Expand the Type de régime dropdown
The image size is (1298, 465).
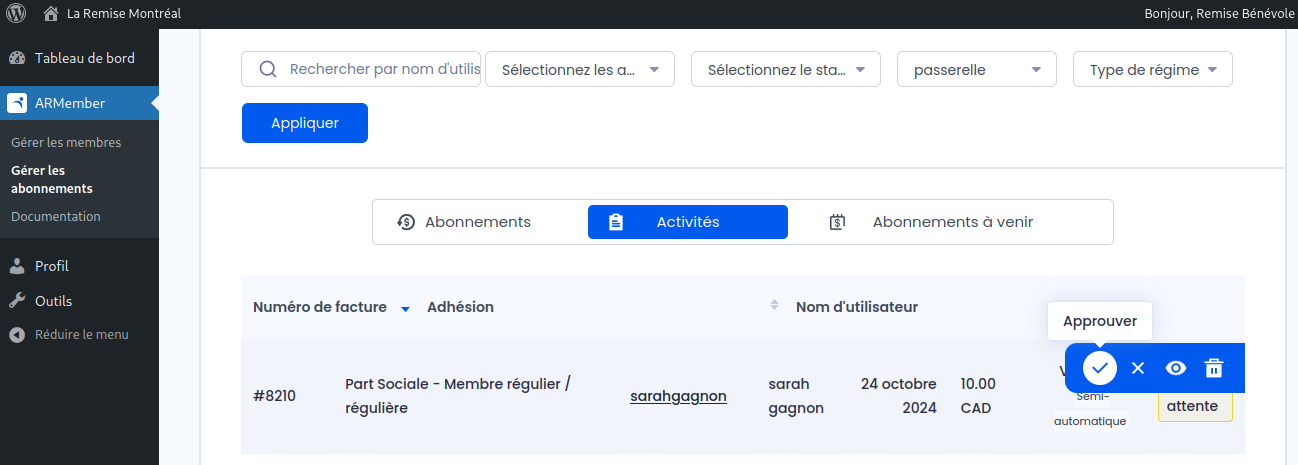1153,70
